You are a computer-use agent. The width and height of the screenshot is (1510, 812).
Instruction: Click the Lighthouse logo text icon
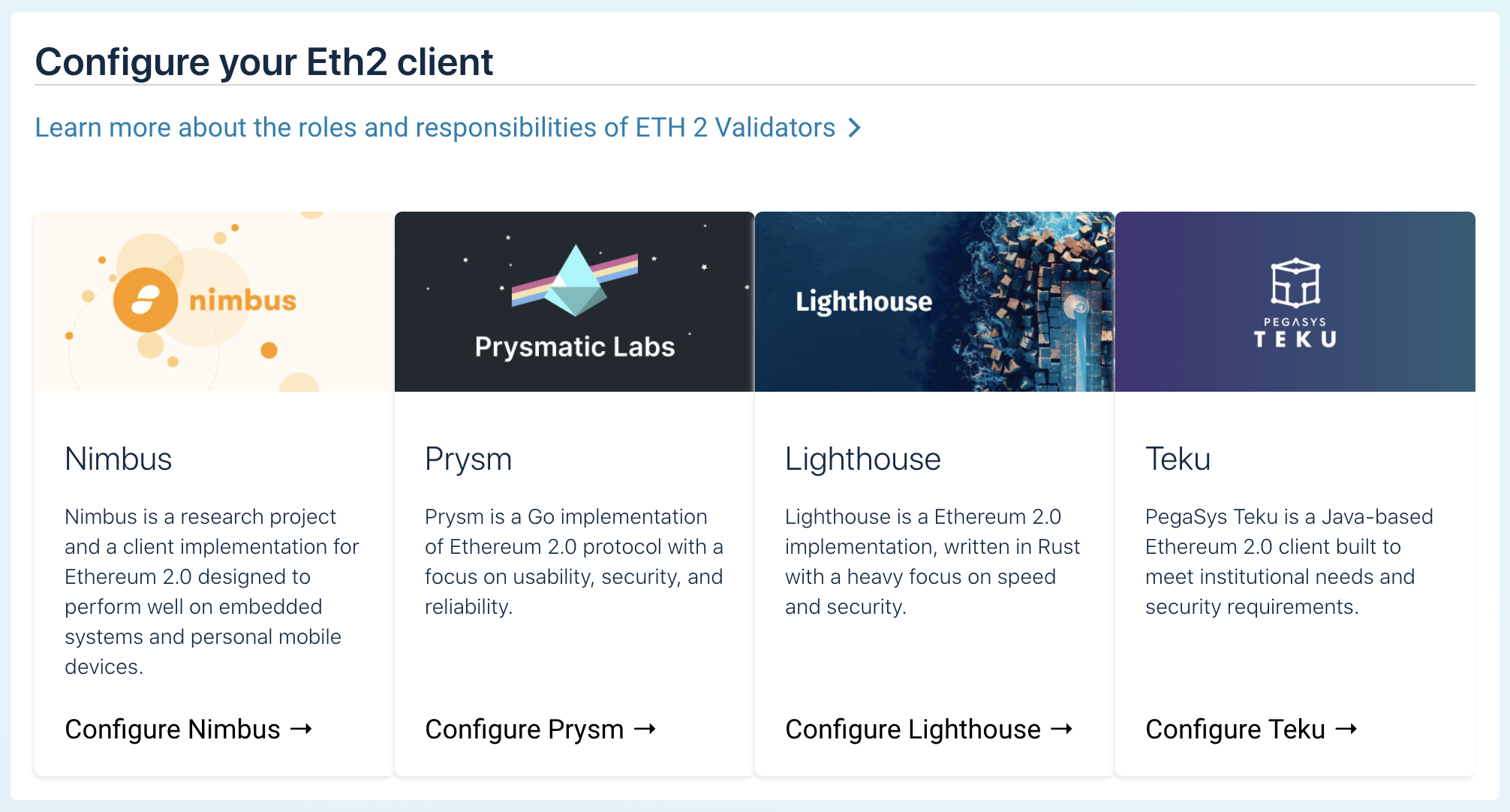point(864,302)
